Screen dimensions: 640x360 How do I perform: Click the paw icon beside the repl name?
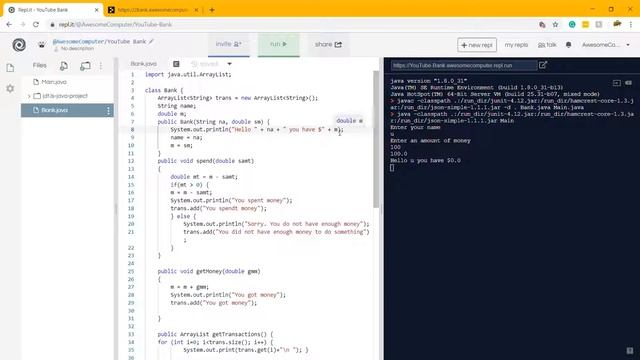(x=42, y=44)
